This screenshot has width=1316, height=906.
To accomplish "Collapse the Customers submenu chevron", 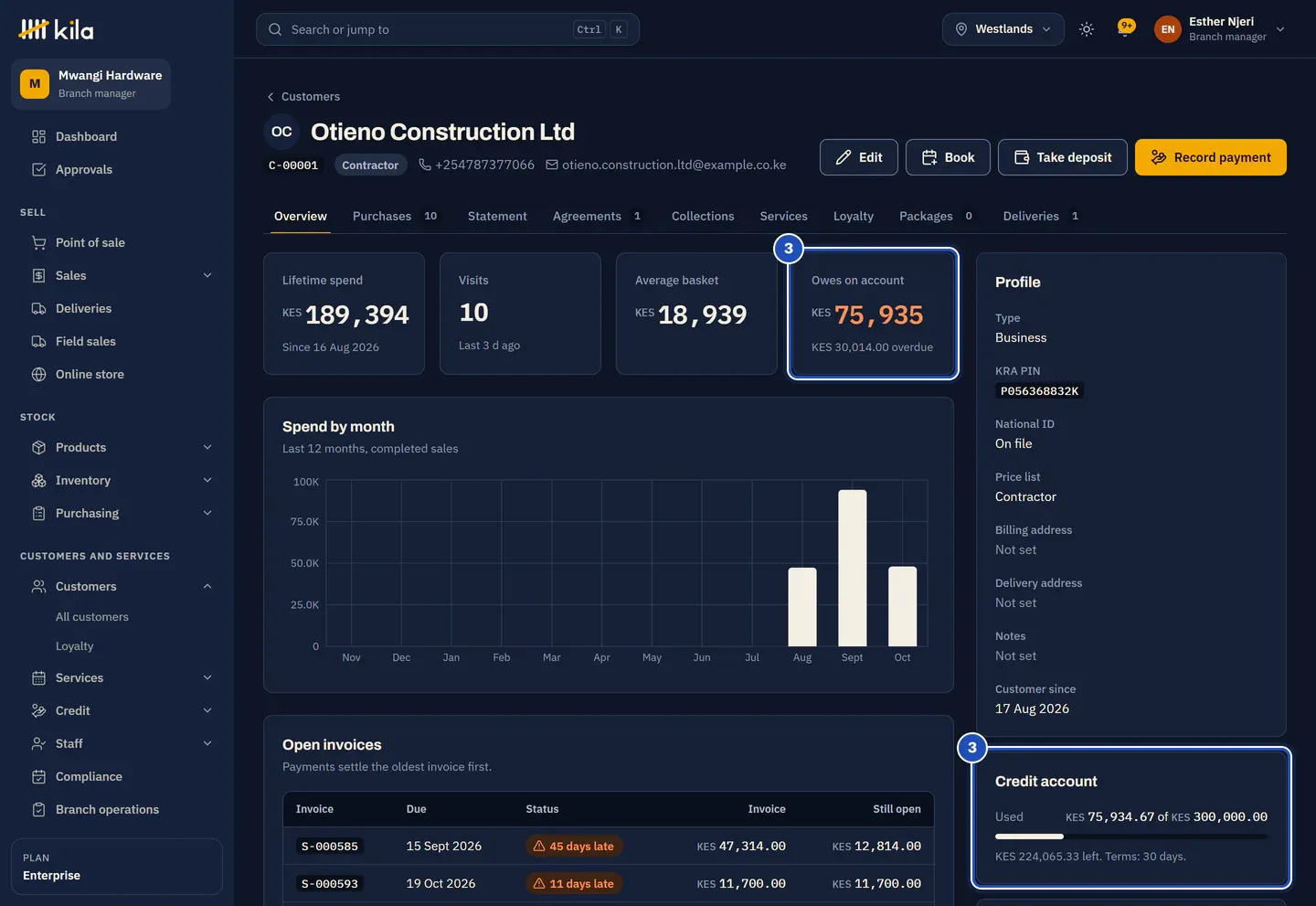I will 207,586.
